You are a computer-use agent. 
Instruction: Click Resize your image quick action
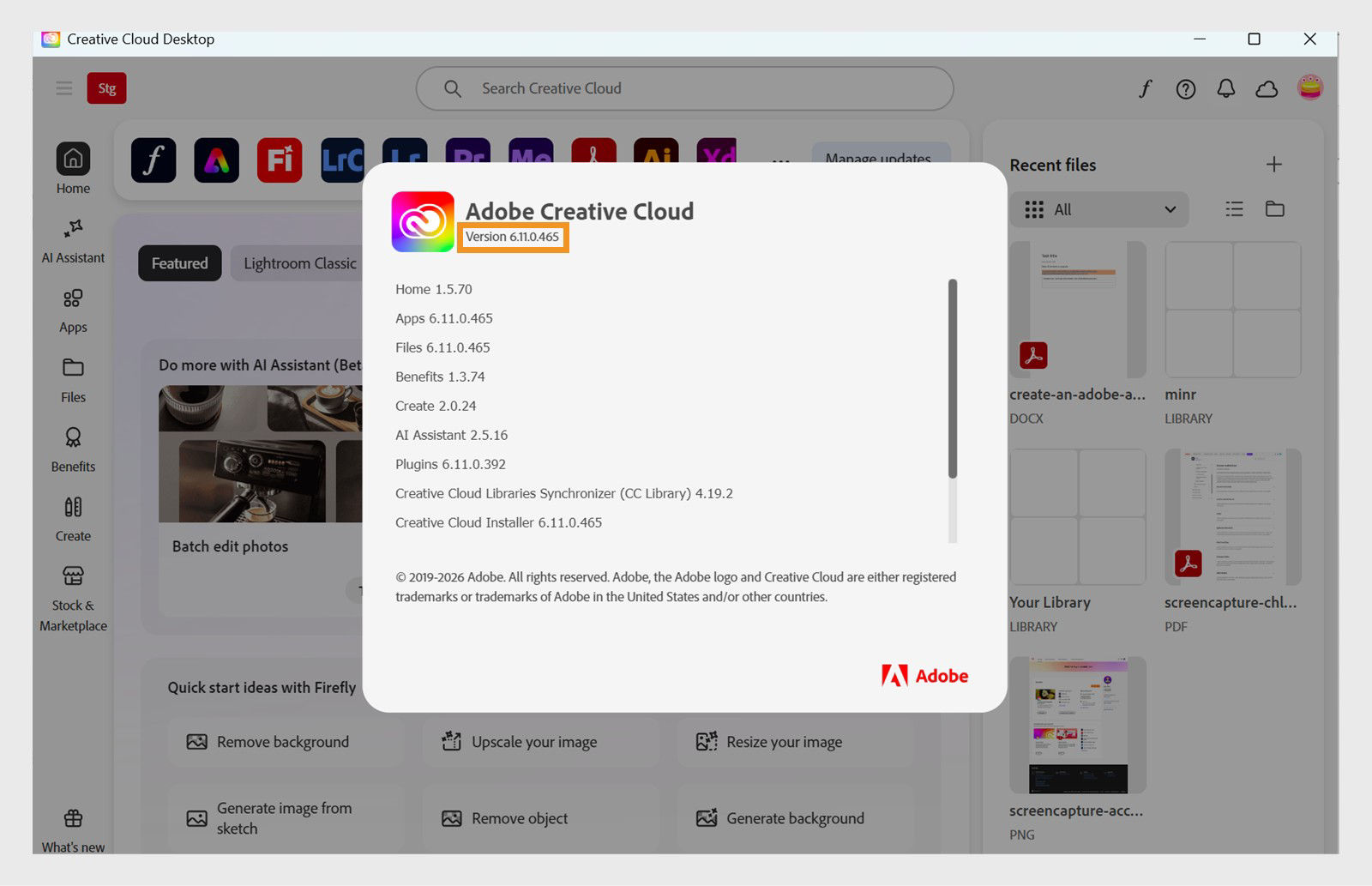pos(794,742)
